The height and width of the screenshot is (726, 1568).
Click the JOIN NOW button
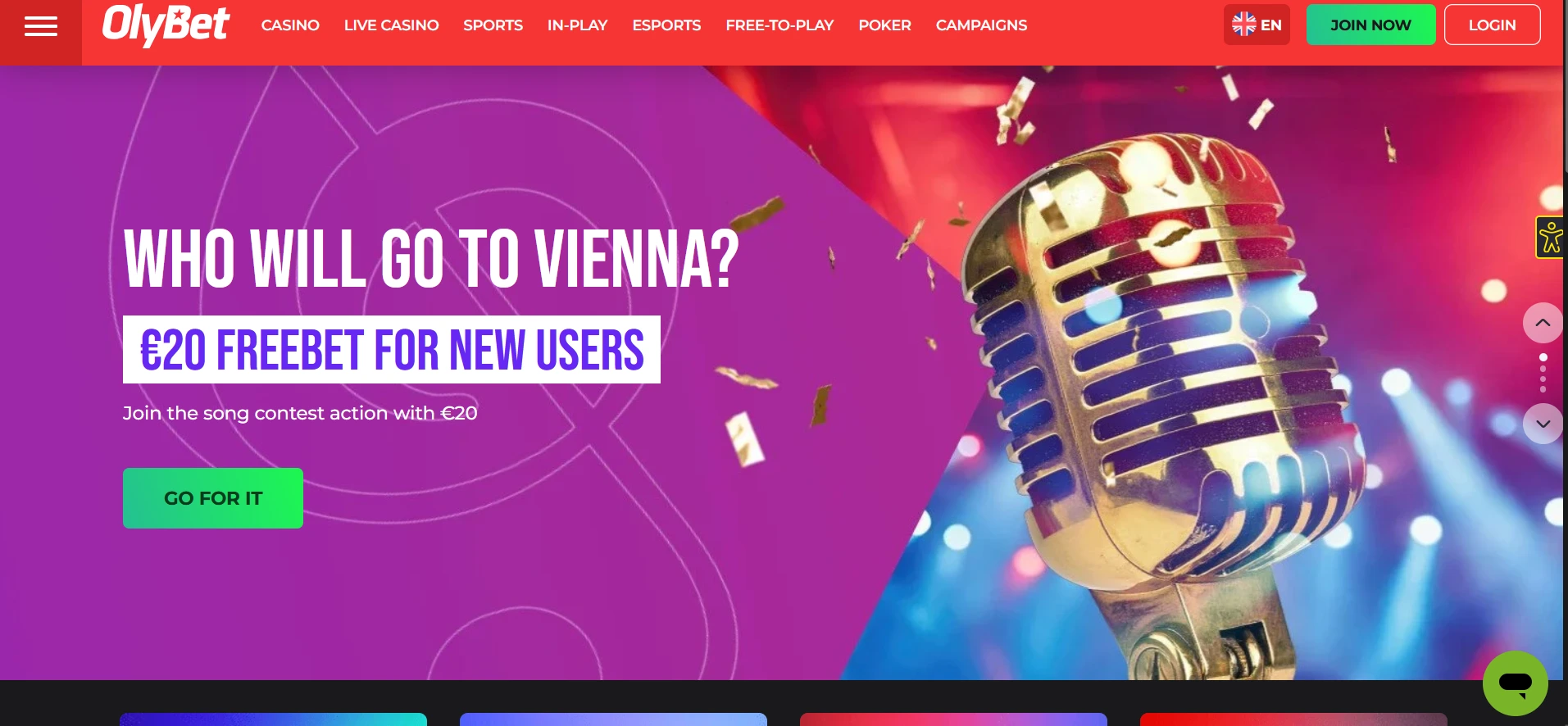pos(1370,25)
